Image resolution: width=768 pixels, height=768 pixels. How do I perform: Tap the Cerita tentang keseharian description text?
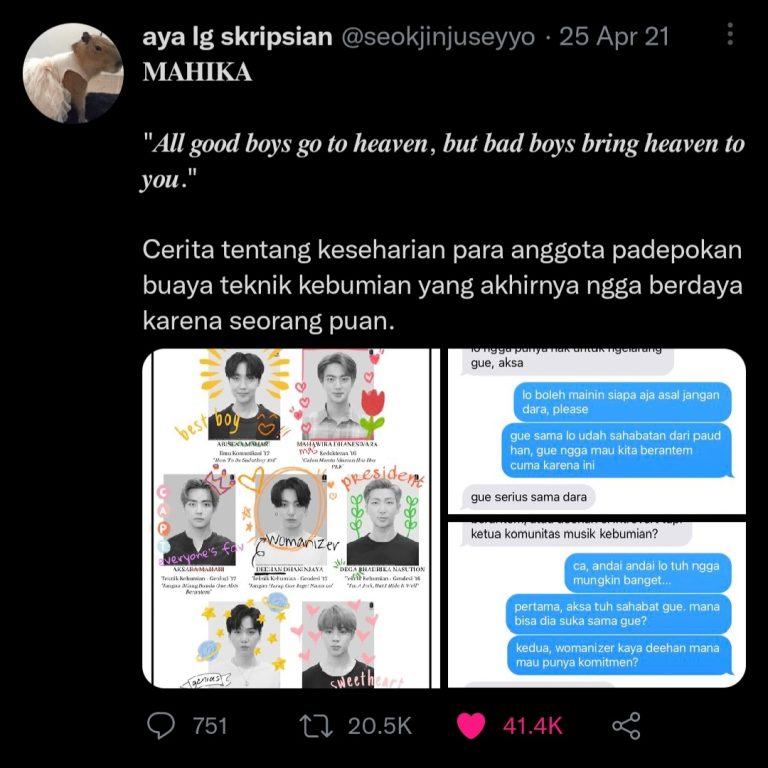pyautogui.click(x=443, y=285)
